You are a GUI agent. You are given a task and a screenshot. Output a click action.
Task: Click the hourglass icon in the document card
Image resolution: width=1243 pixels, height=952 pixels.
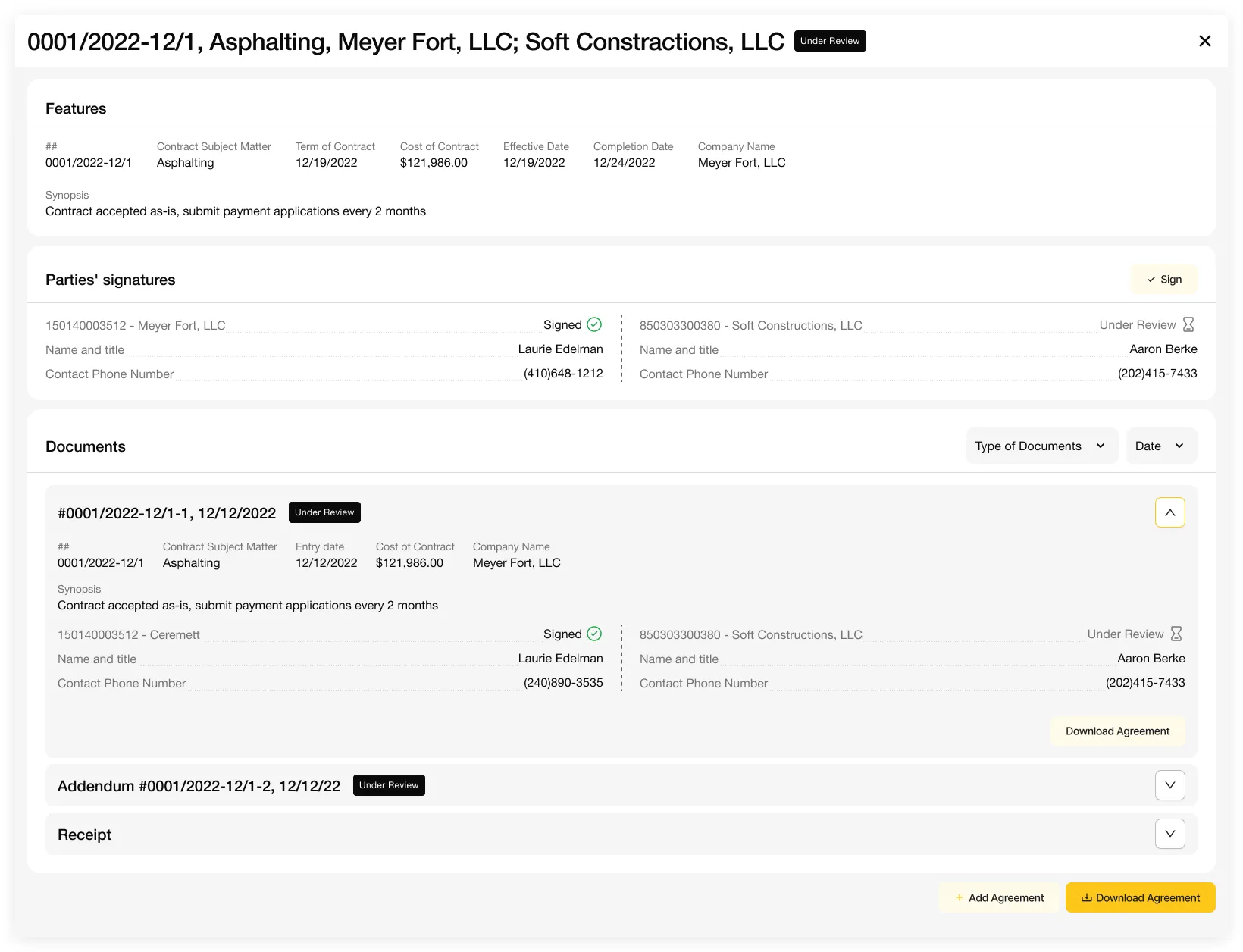(x=1176, y=634)
